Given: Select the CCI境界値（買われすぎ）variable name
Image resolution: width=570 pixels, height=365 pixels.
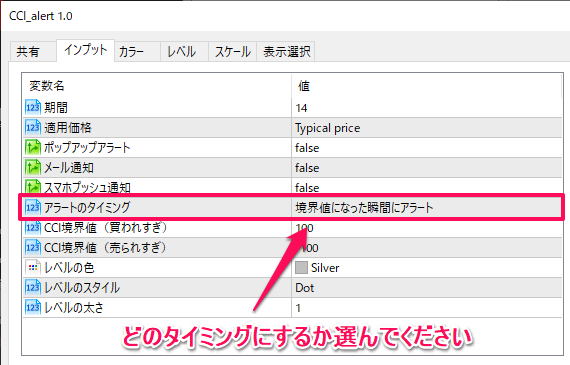Looking at the screenshot, I should (106, 228).
